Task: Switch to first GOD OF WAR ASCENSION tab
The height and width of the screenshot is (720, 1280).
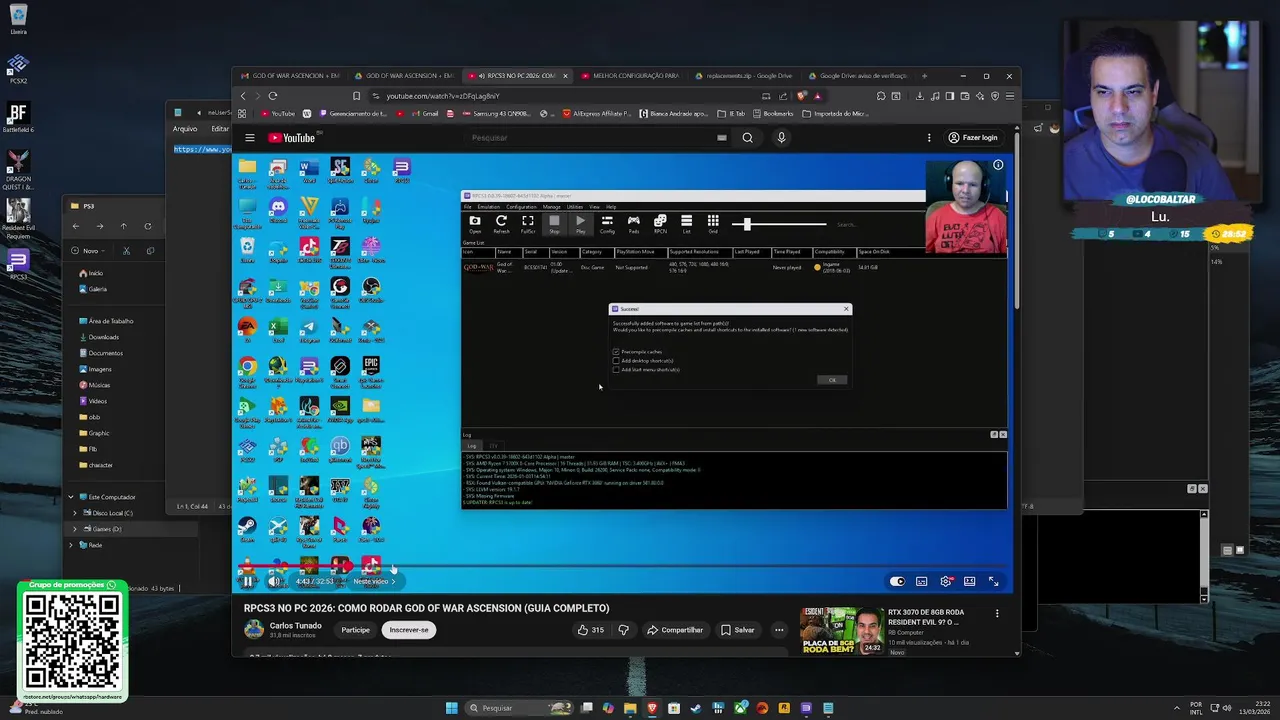Action: [292, 76]
